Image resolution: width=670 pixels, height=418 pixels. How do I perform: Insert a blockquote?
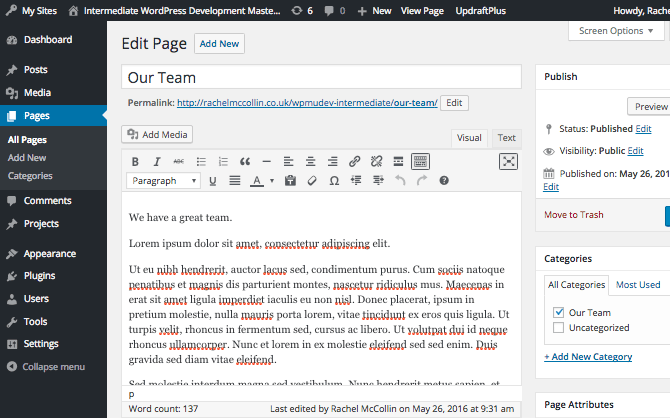pos(244,161)
